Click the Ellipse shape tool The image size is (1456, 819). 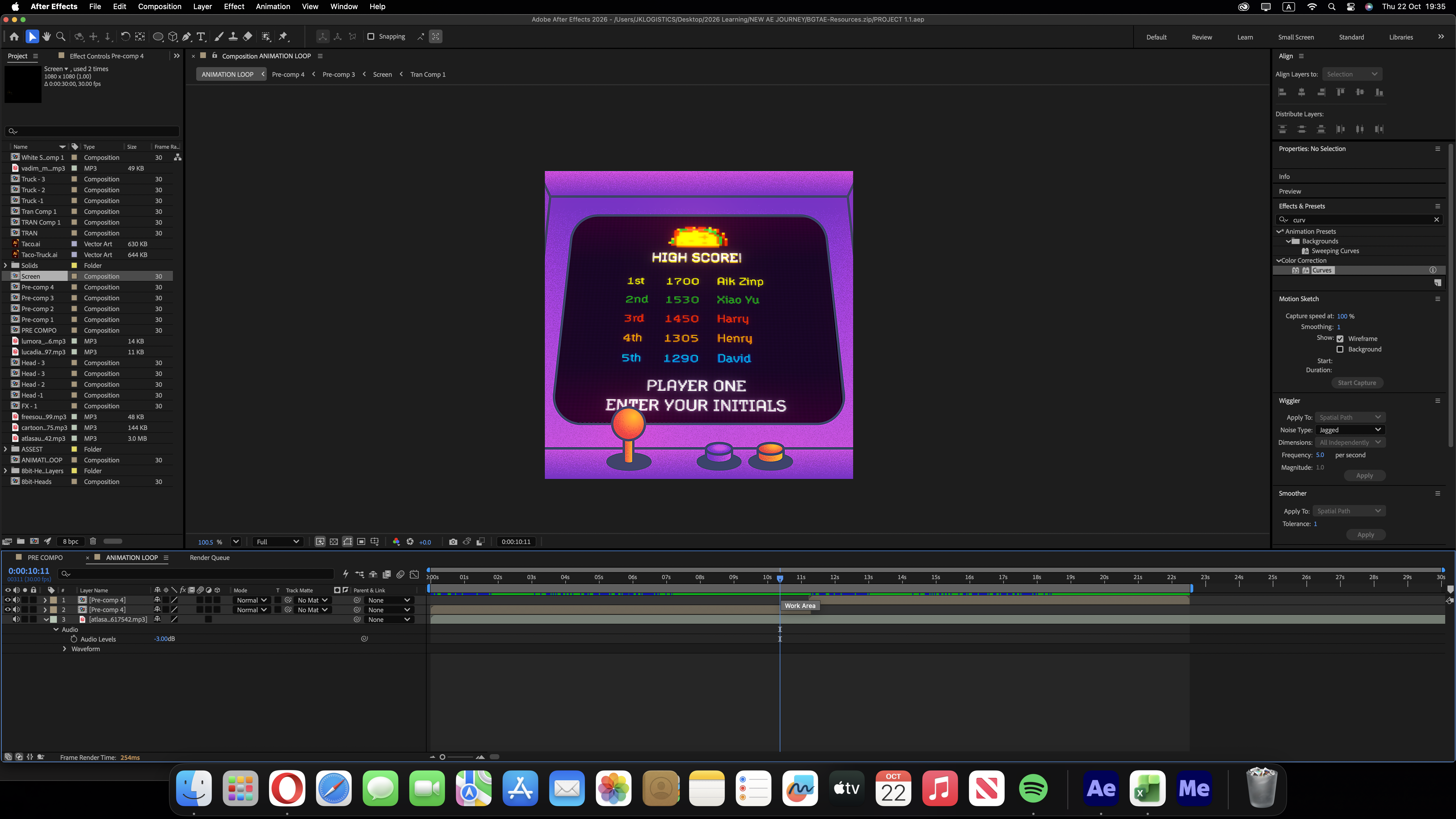click(x=158, y=37)
